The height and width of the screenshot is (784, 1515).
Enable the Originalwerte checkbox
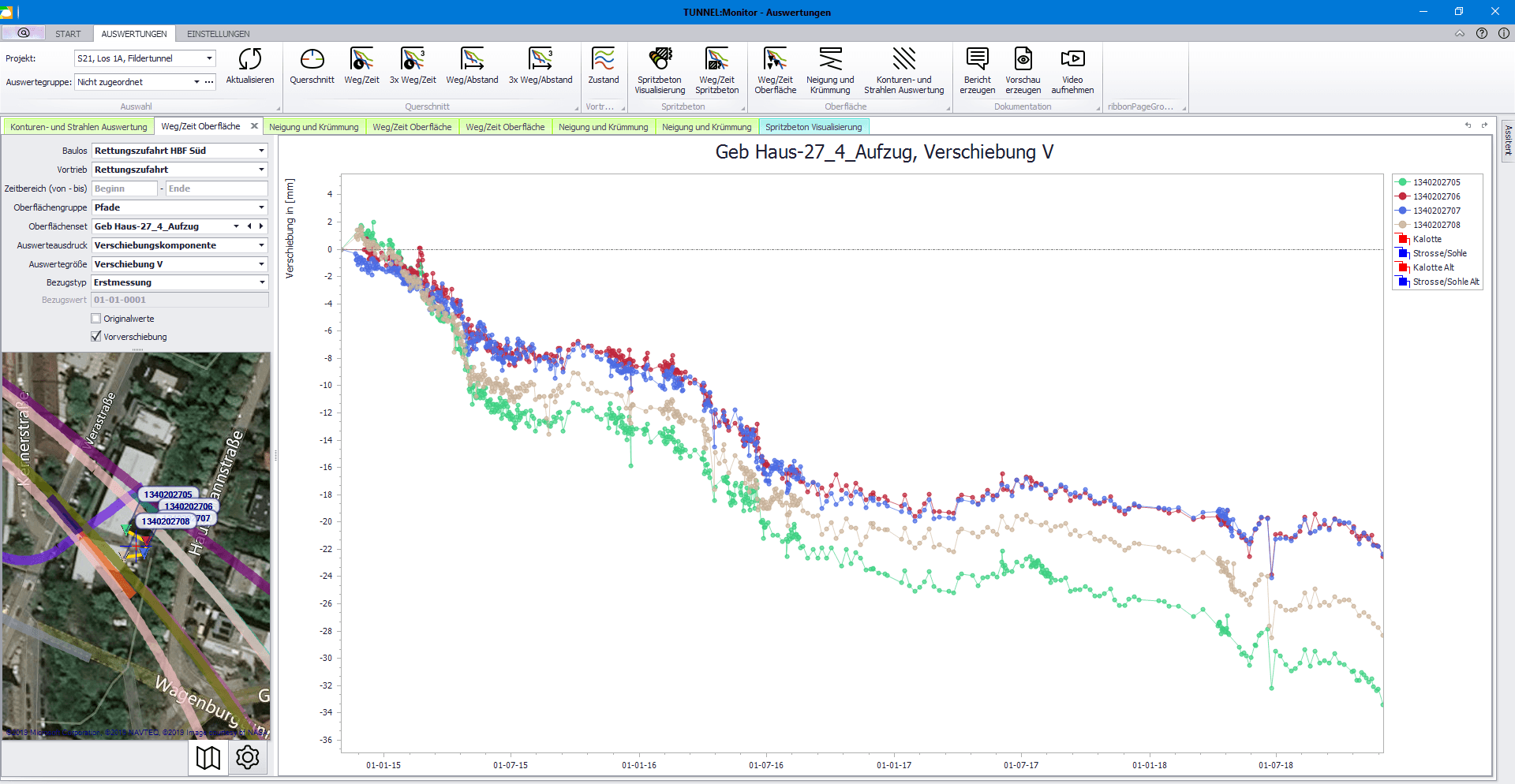click(96, 319)
